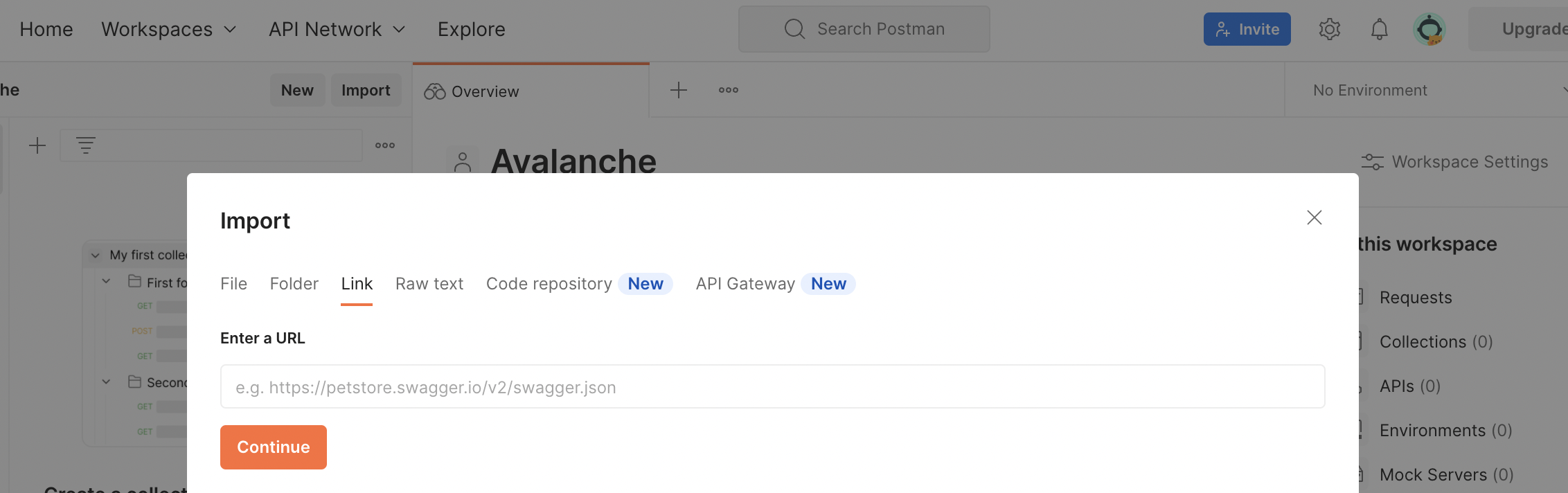Click the blue Invite button
Image resolution: width=1568 pixels, height=493 pixels.
pos(1247,29)
